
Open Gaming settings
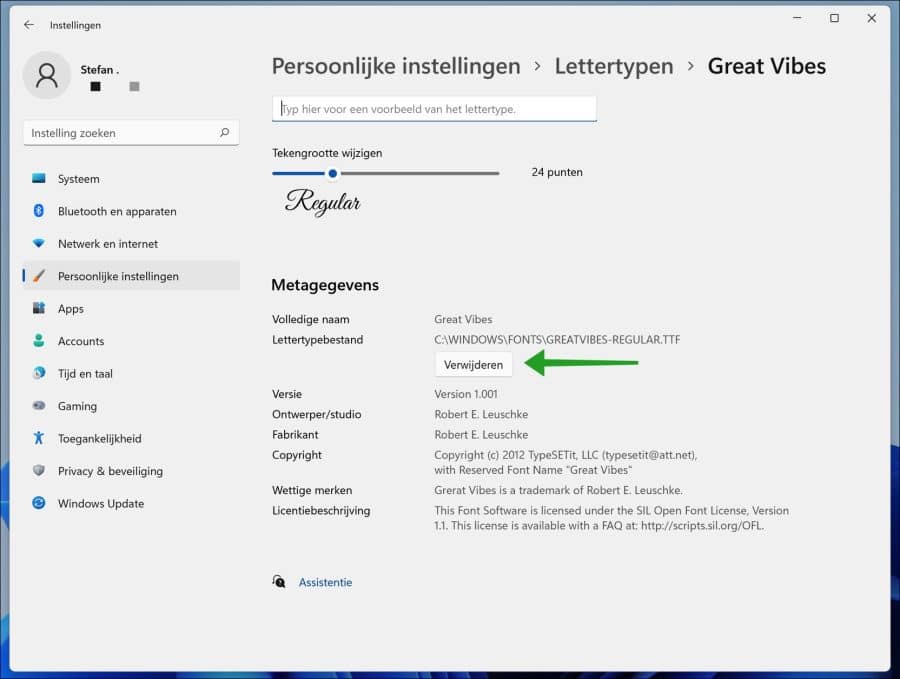pyautogui.click(x=131, y=406)
